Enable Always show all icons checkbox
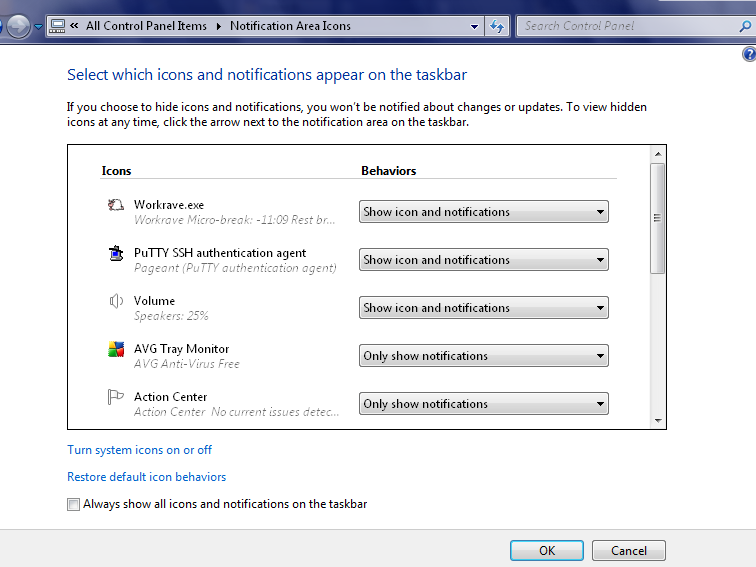756x567 pixels. click(73, 505)
